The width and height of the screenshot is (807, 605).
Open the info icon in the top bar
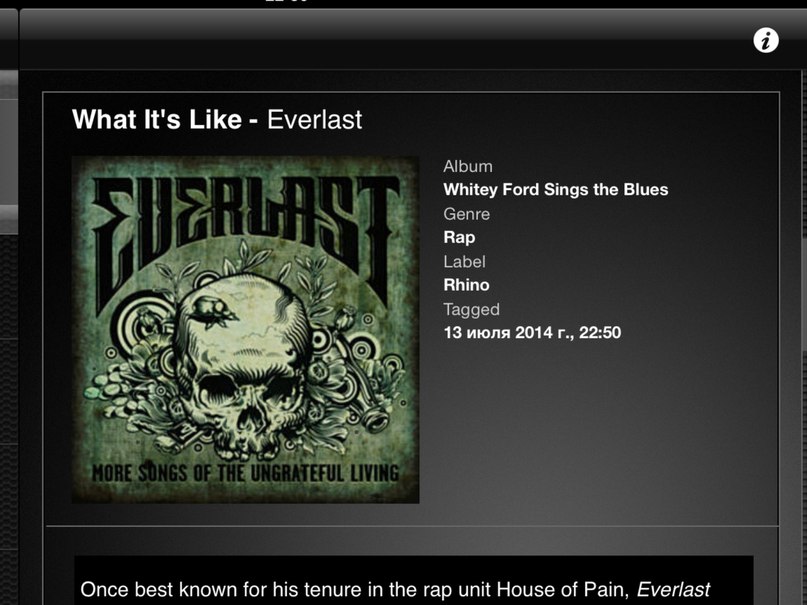766,40
